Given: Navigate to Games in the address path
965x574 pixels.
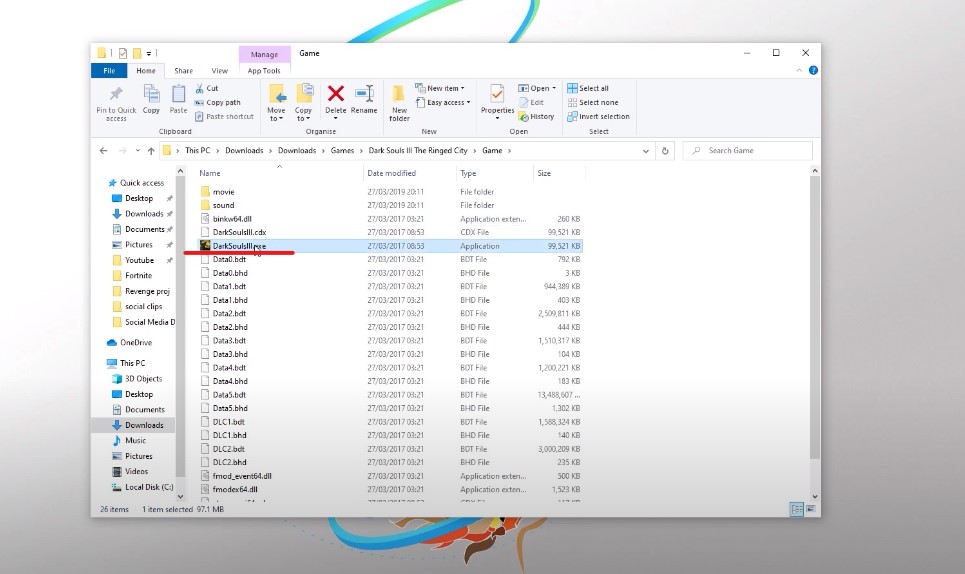Looking at the screenshot, I should pyautogui.click(x=342, y=151).
